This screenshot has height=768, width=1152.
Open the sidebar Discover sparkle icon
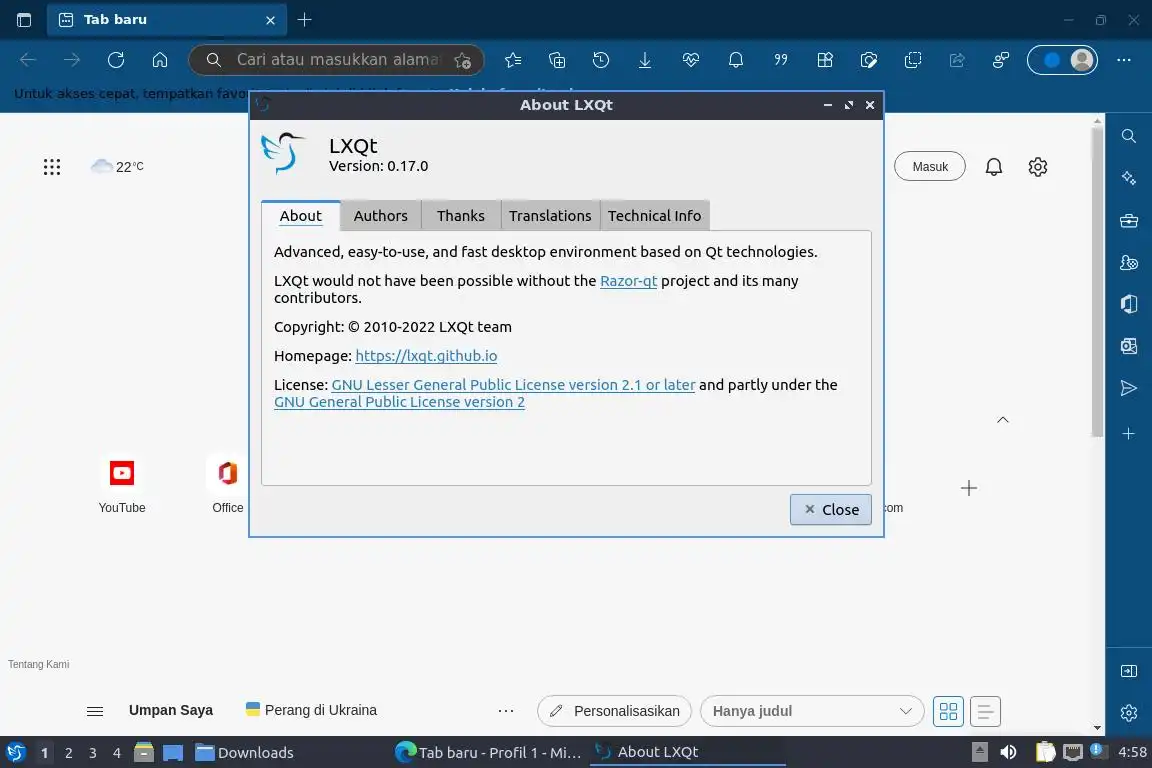coord(1128,178)
